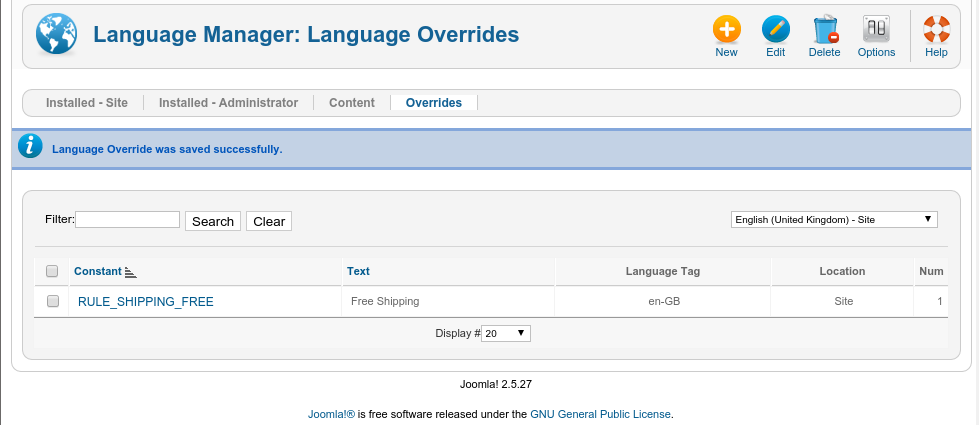Image resolution: width=979 pixels, height=425 pixels.
Task: Open the Content tab
Action: coord(352,103)
